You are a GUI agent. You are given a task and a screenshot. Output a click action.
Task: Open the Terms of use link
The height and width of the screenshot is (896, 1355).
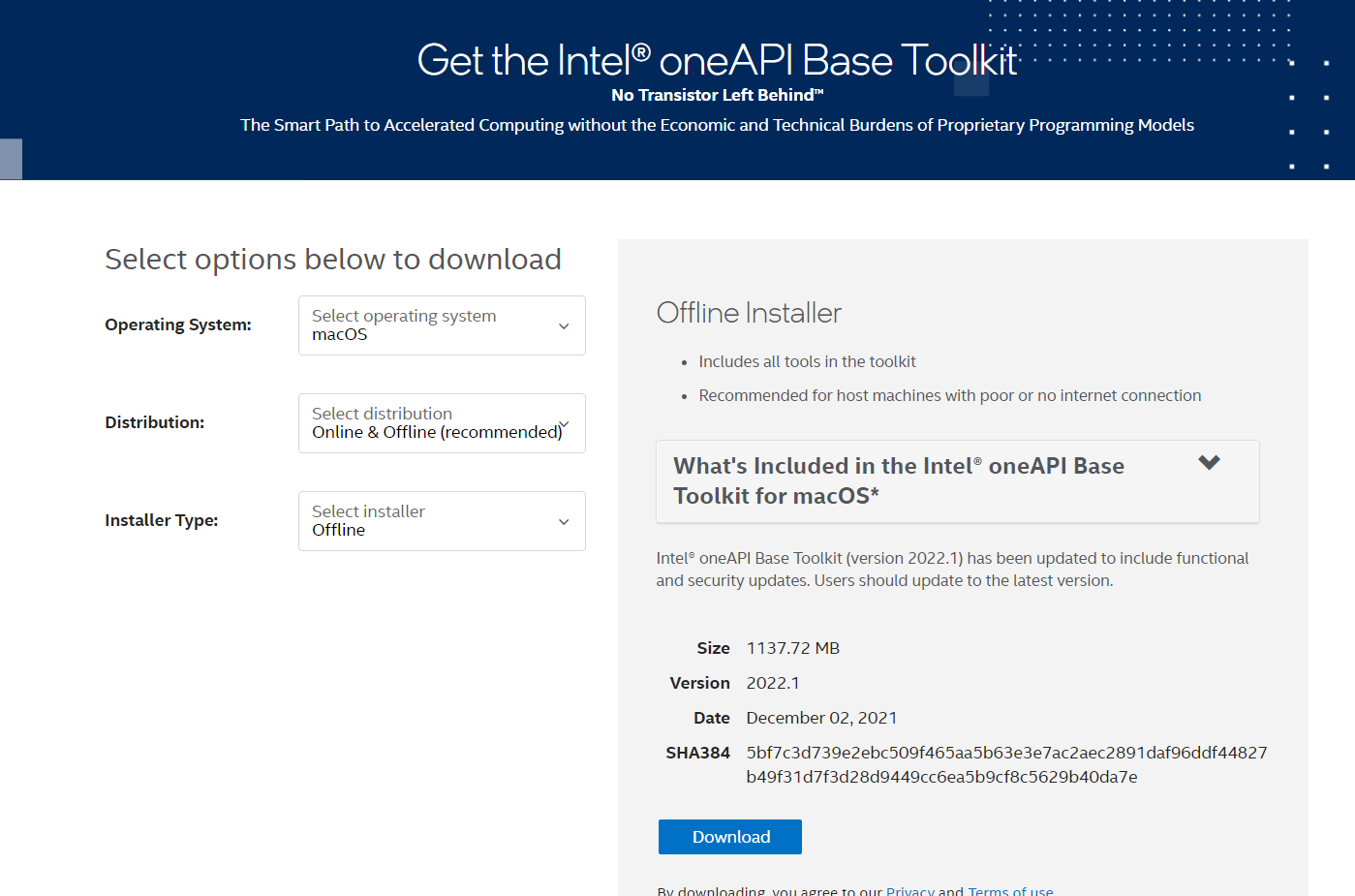[1010, 890]
